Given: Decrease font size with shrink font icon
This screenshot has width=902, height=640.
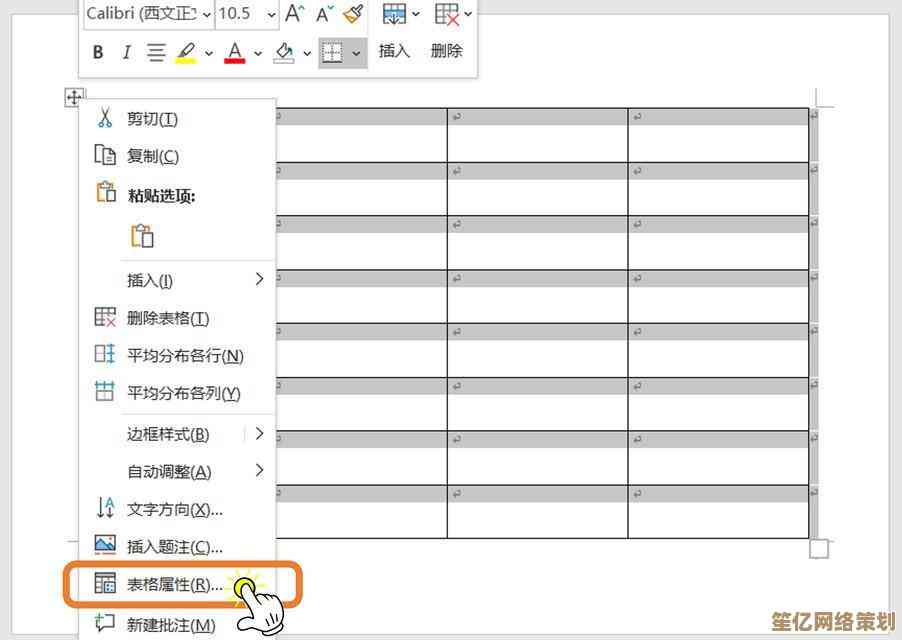Looking at the screenshot, I should [x=323, y=14].
